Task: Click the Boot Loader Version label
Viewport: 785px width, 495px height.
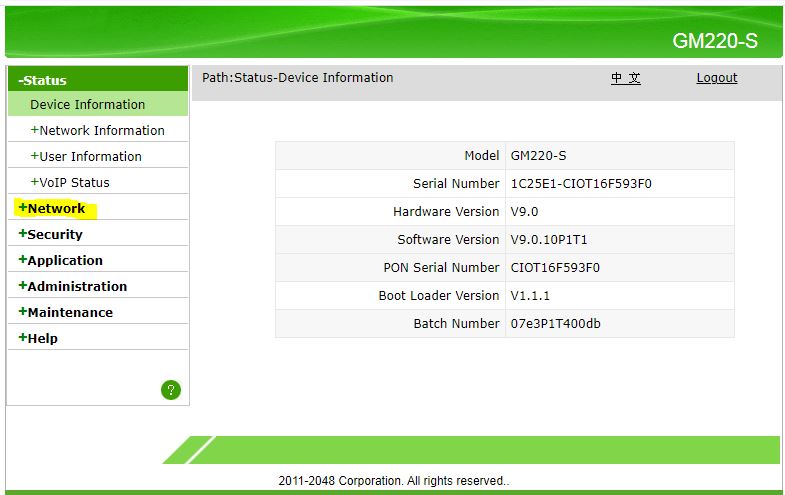Action: pos(439,296)
